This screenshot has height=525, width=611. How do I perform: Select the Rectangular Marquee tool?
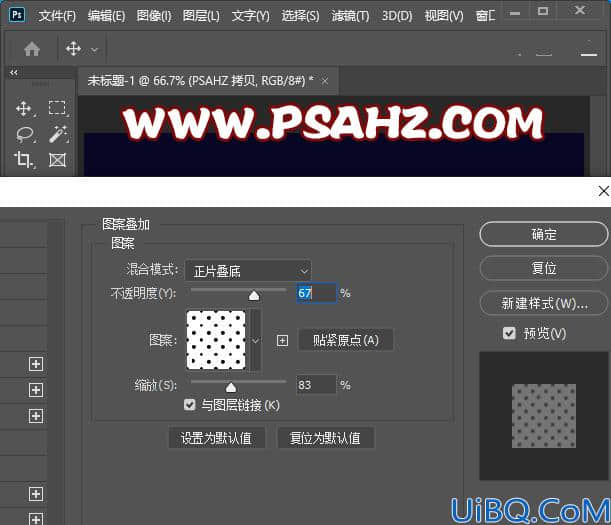tap(58, 108)
